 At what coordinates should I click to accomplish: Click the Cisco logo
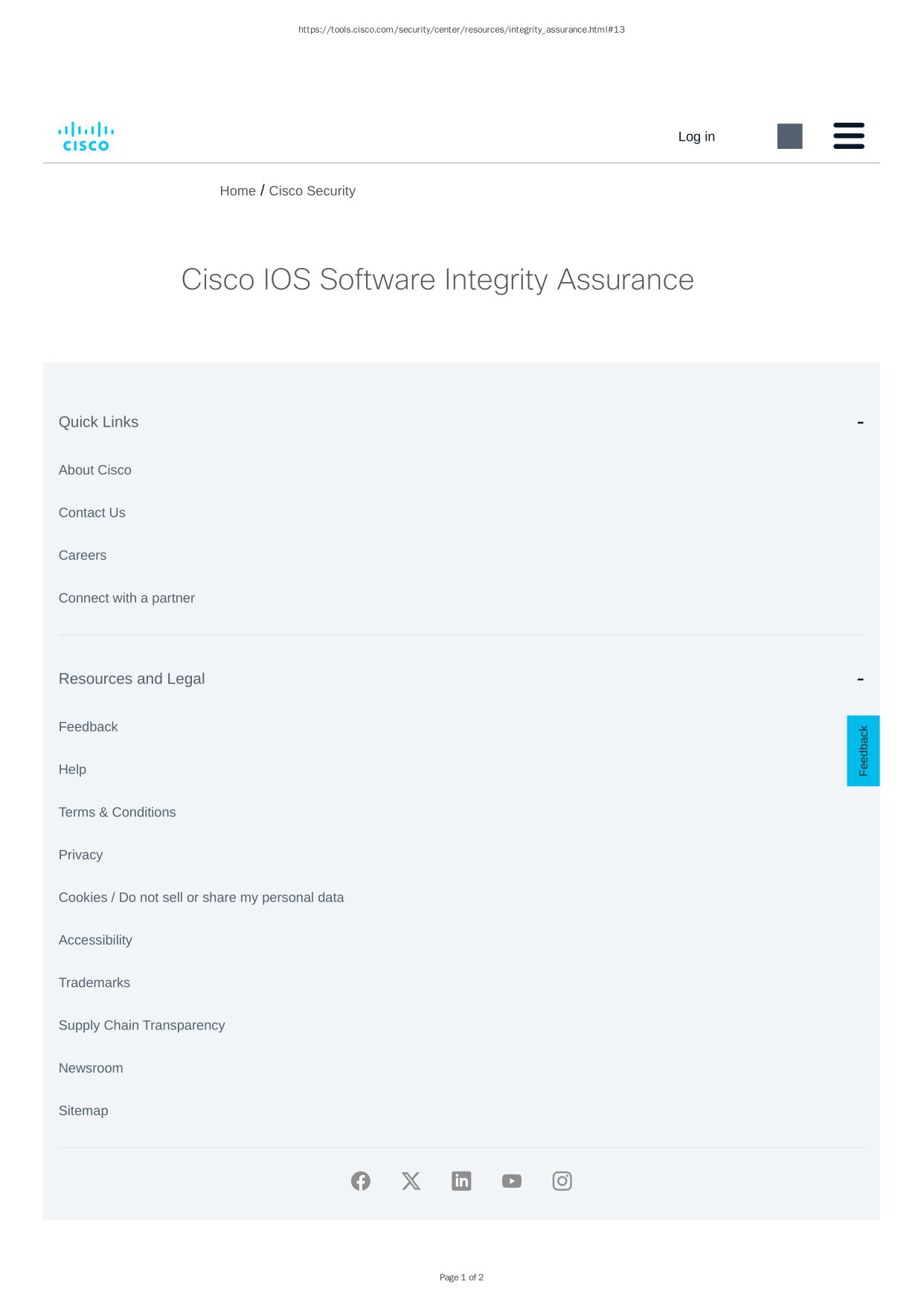point(86,136)
